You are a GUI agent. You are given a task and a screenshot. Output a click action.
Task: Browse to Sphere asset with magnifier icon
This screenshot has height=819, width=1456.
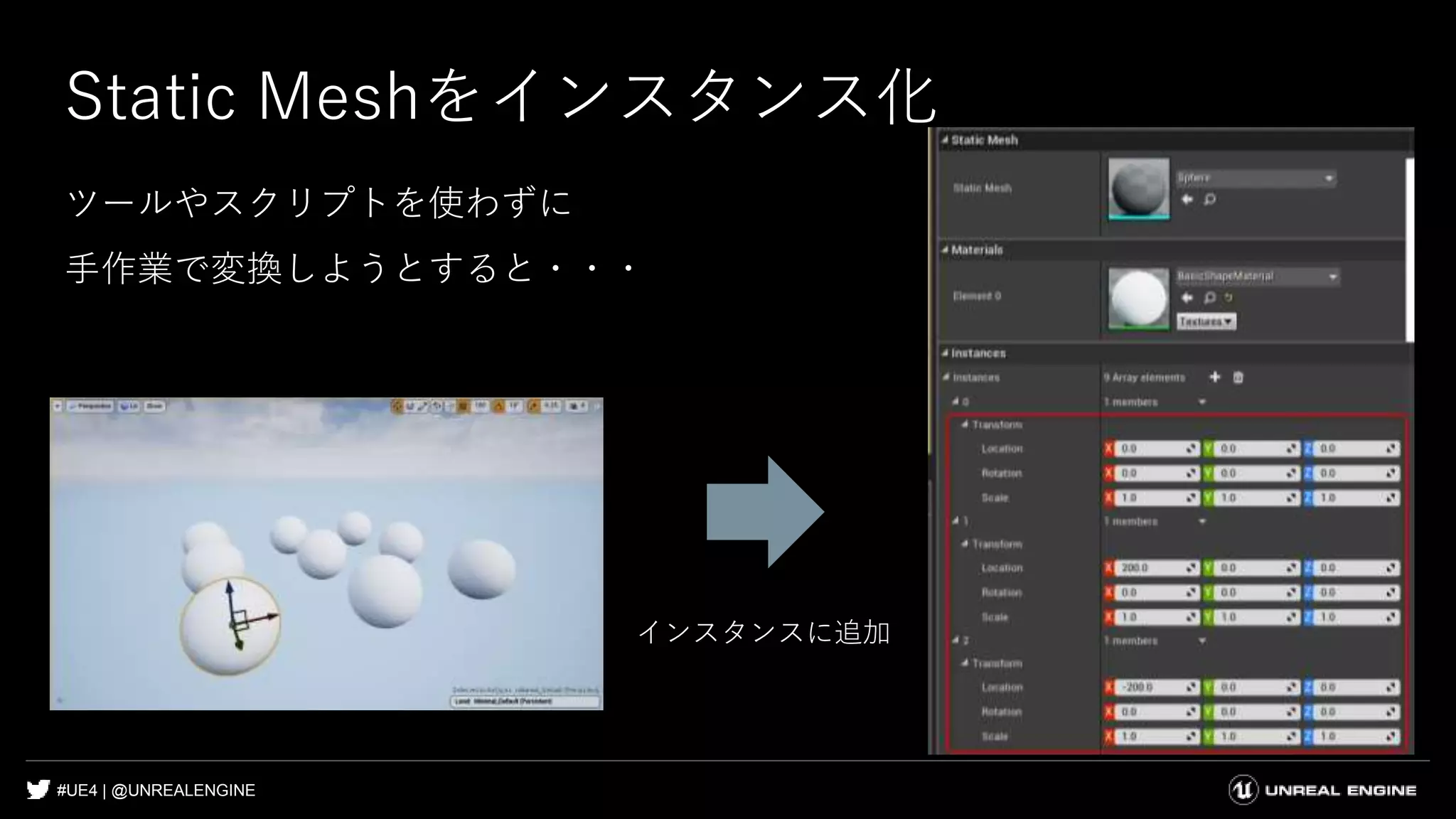1209,200
